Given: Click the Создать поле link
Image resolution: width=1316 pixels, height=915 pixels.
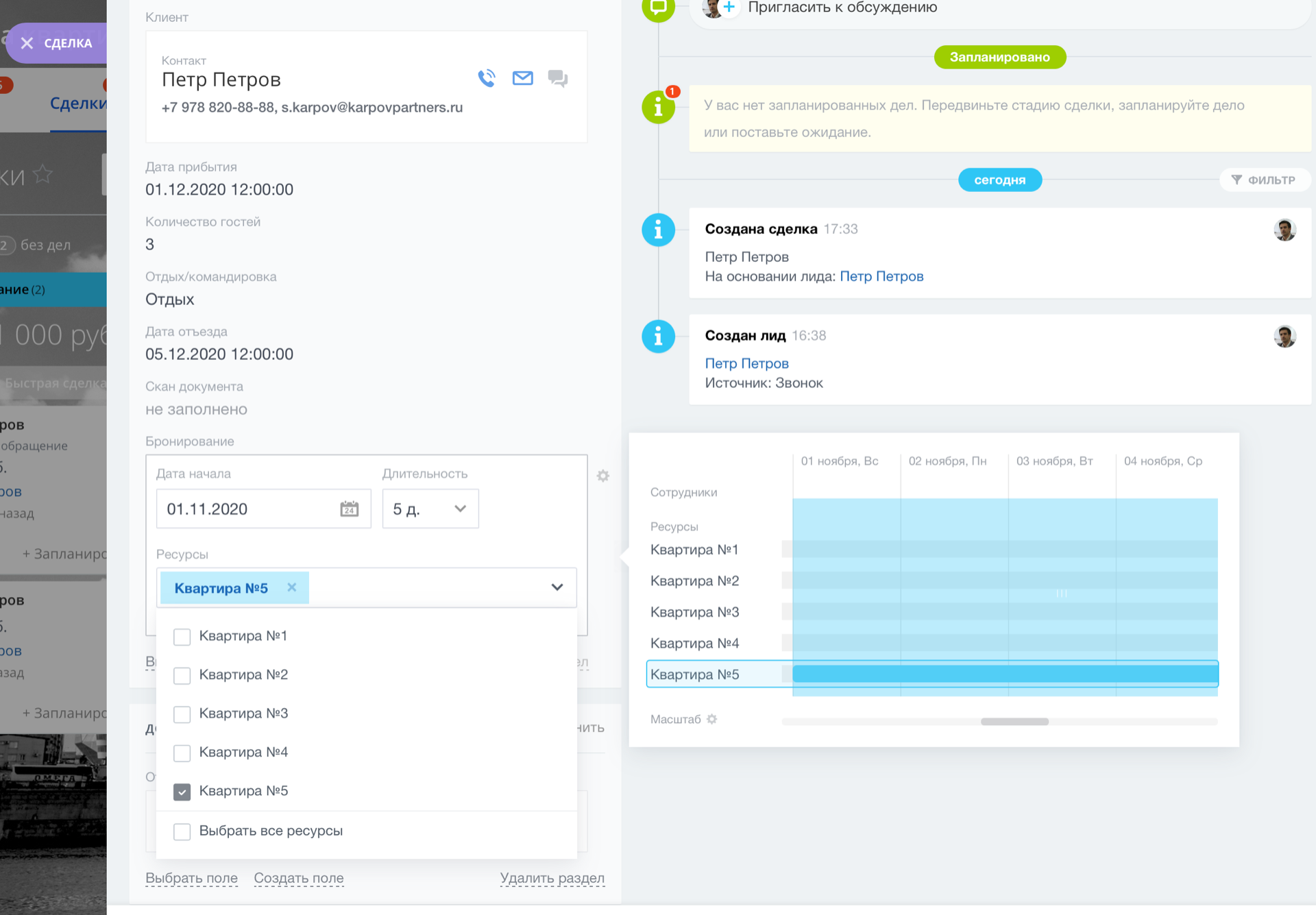Looking at the screenshot, I should click(299, 878).
